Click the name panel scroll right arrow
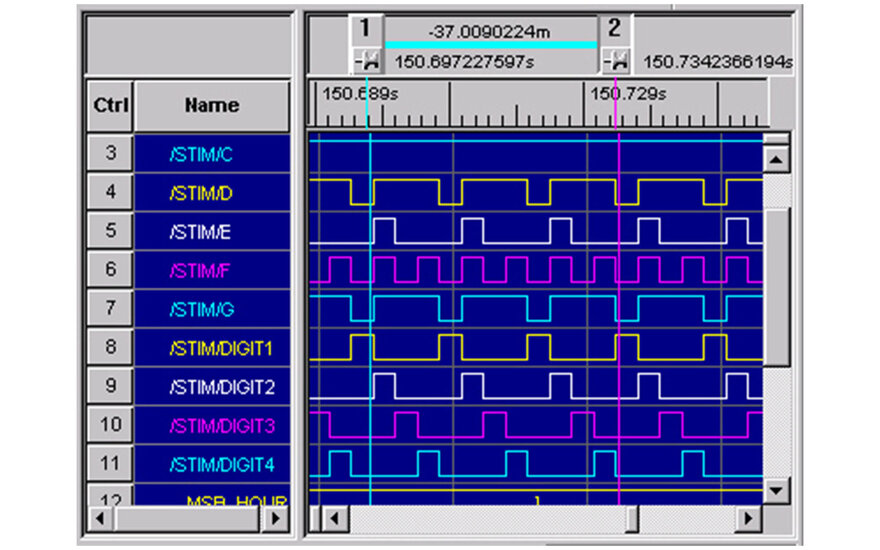 (275, 519)
